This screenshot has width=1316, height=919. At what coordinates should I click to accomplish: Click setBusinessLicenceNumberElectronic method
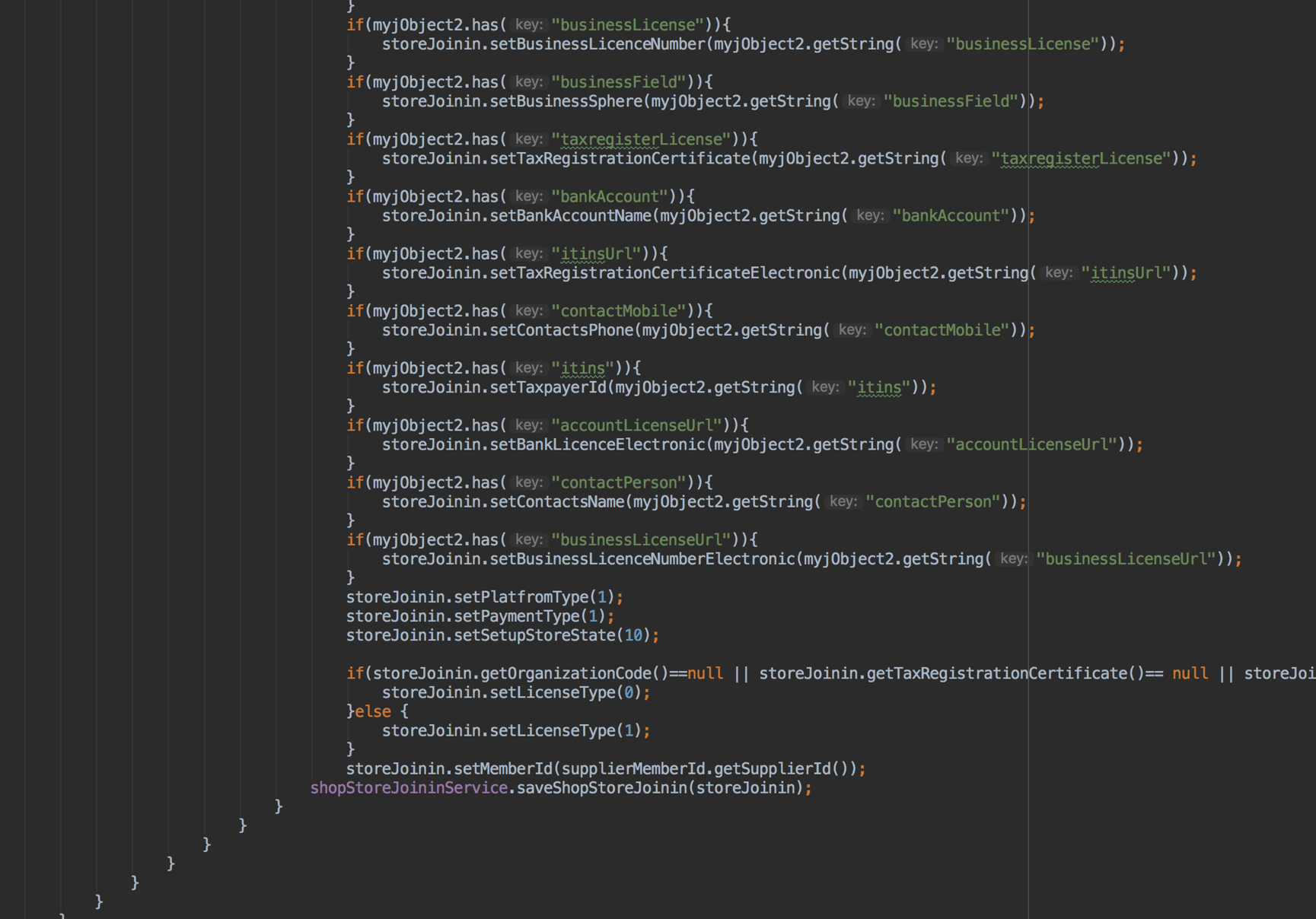coord(643,559)
